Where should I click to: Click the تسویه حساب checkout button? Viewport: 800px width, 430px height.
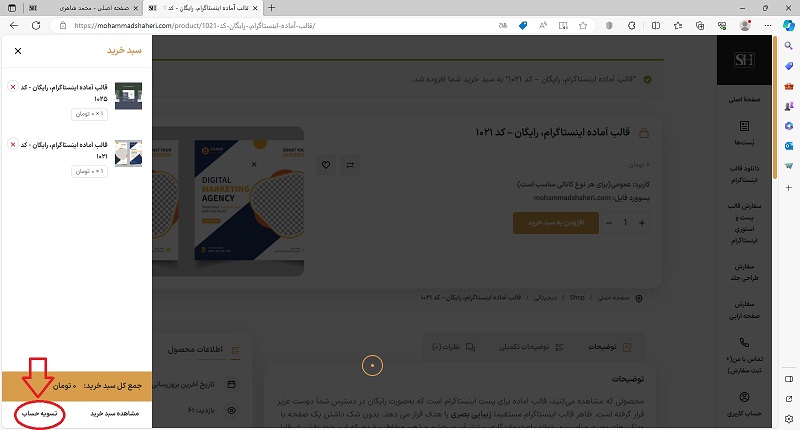[39, 414]
